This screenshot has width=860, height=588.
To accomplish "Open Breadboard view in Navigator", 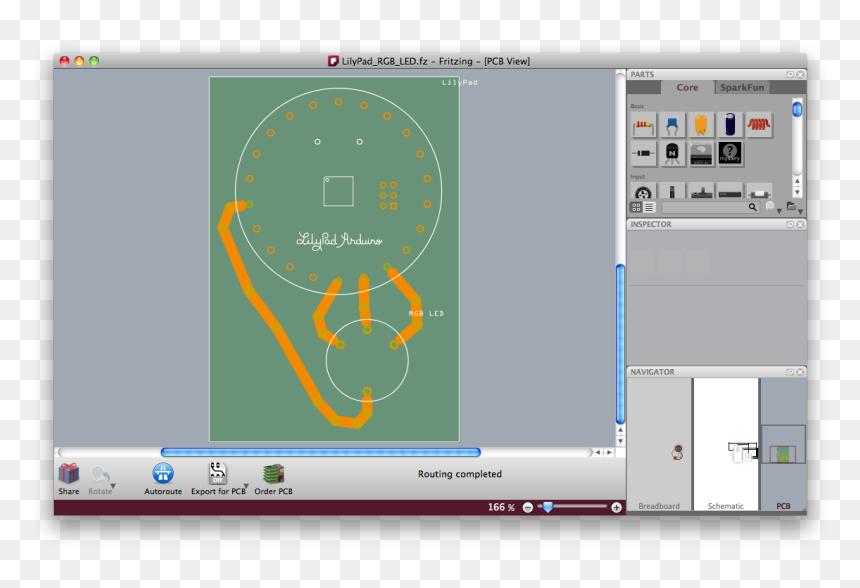I will 659,444.
